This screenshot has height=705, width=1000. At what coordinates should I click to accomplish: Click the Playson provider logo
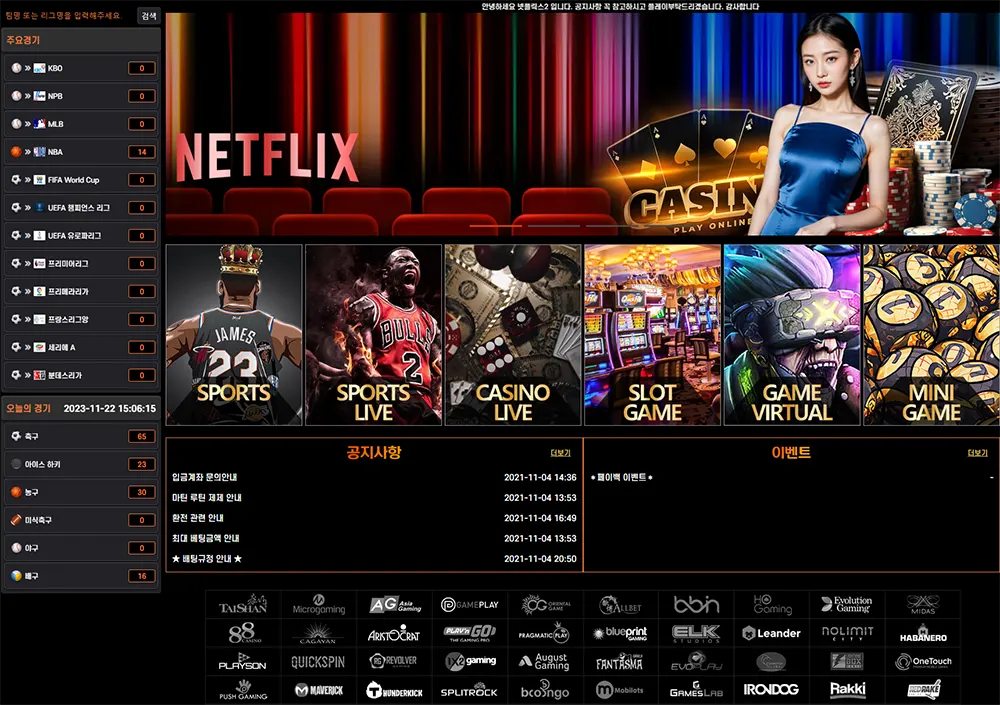point(242,662)
